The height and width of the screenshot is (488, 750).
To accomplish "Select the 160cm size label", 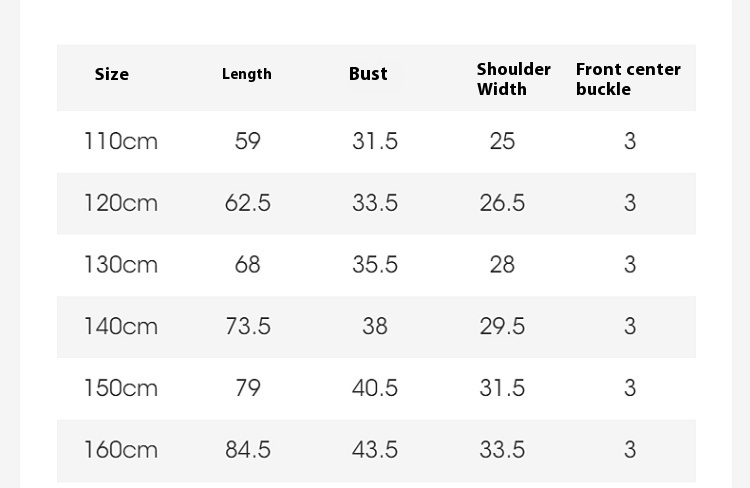I will tap(121, 450).
